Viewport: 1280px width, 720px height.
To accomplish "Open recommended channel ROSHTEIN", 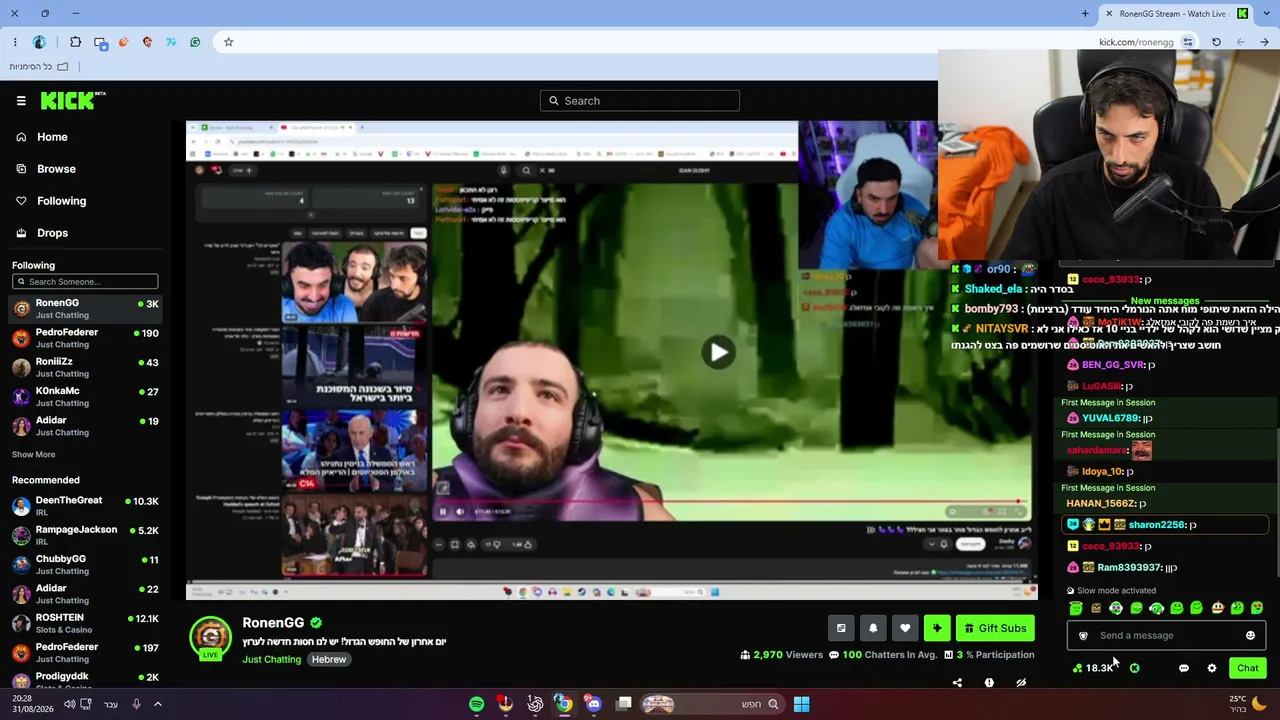I will click(x=85, y=624).
